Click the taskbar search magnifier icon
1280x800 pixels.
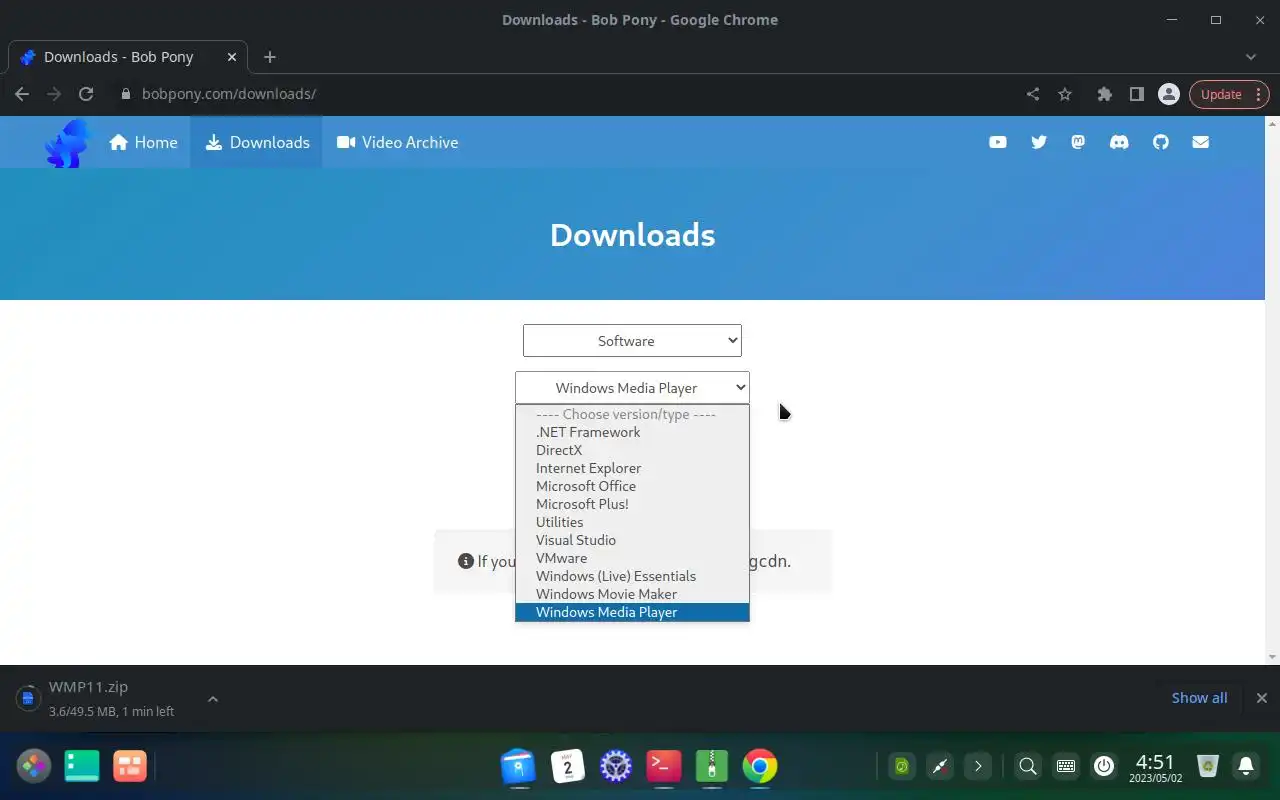pos(1027,767)
